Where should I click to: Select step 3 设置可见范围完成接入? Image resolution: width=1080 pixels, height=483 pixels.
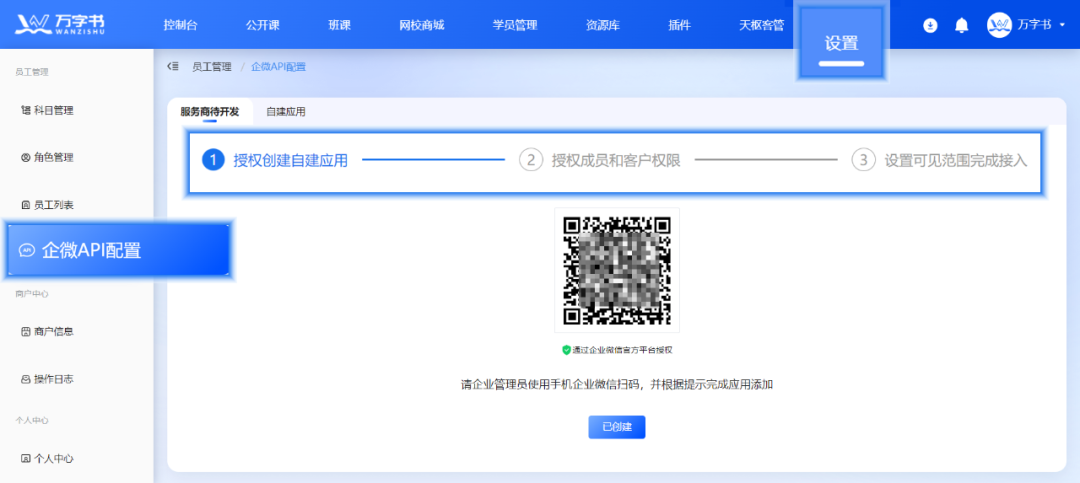(x=939, y=161)
